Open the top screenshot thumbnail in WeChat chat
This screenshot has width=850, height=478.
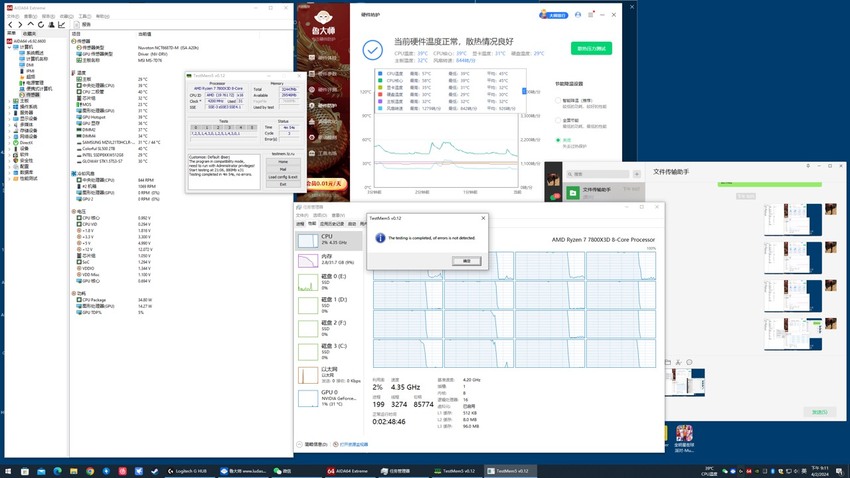[793, 219]
